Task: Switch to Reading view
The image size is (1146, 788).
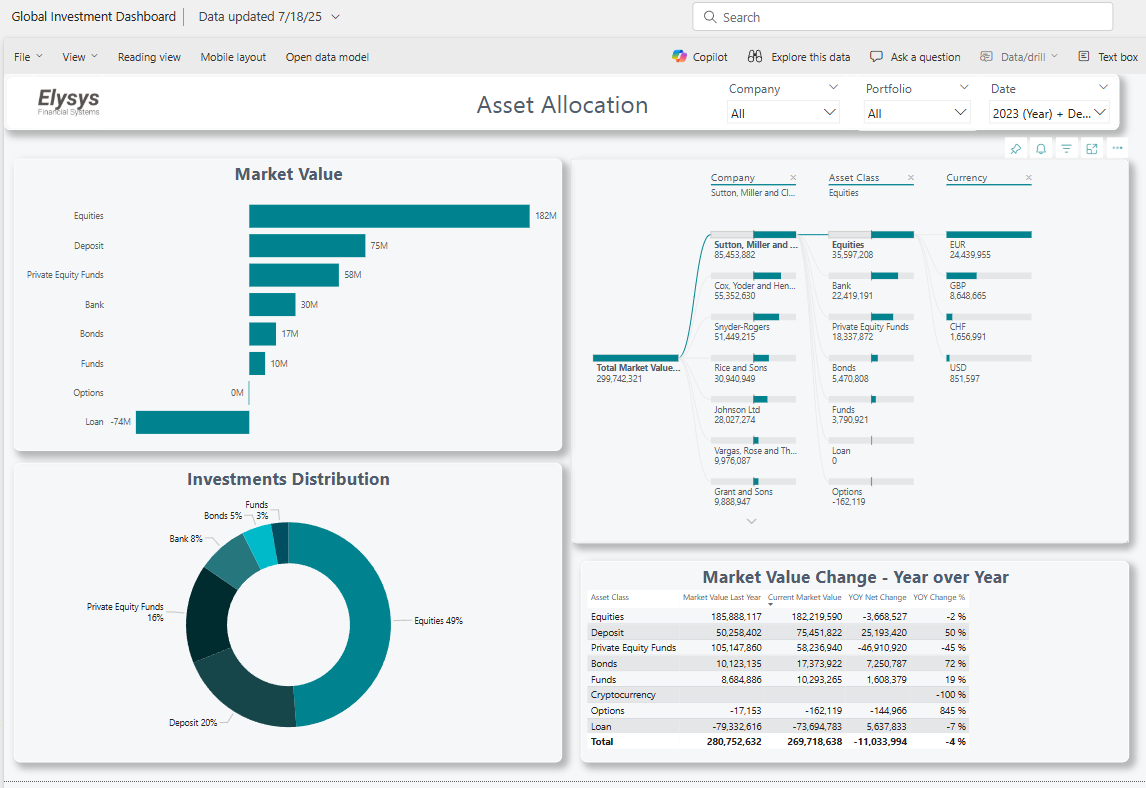Action: 149,57
